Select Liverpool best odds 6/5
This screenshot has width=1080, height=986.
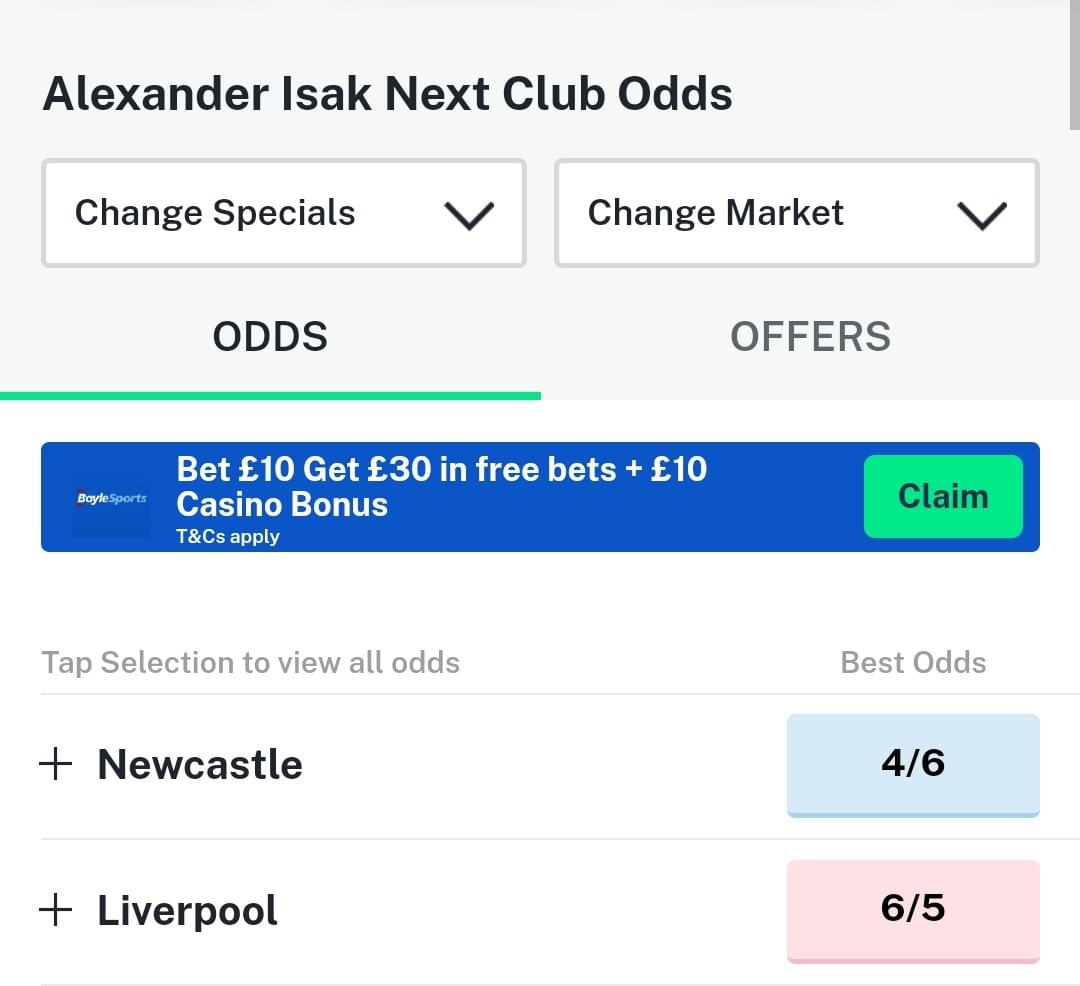[913, 911]
